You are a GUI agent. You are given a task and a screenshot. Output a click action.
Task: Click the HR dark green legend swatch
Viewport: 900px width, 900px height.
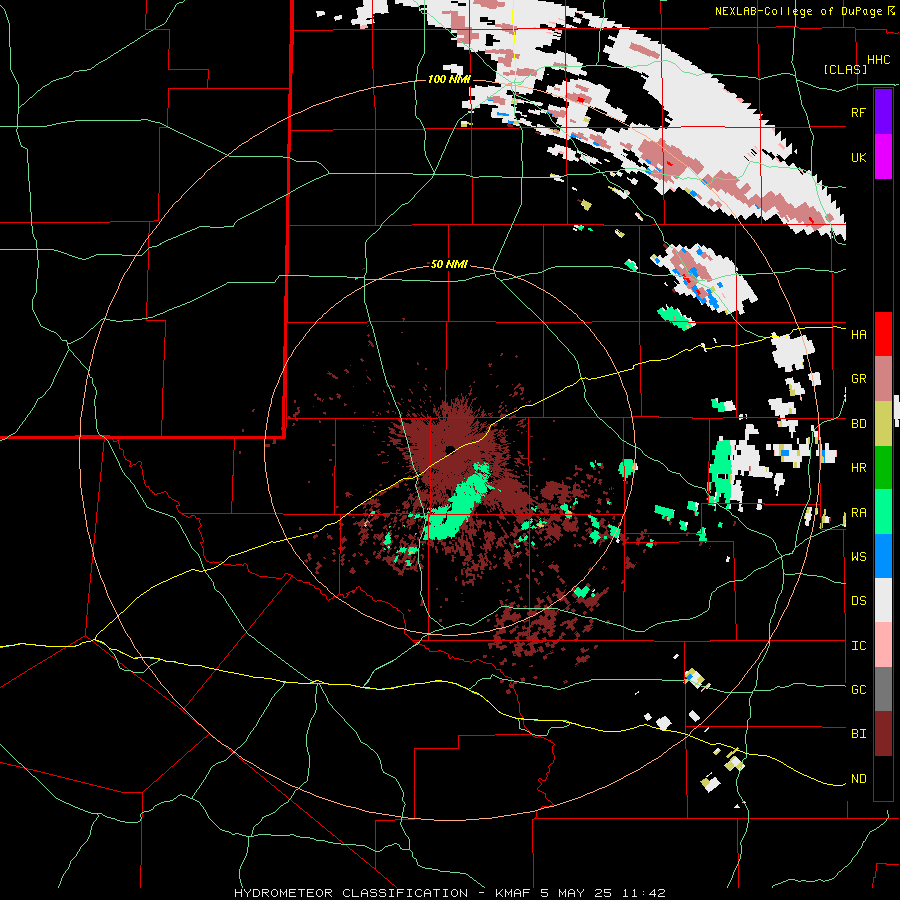click(883, 468)
